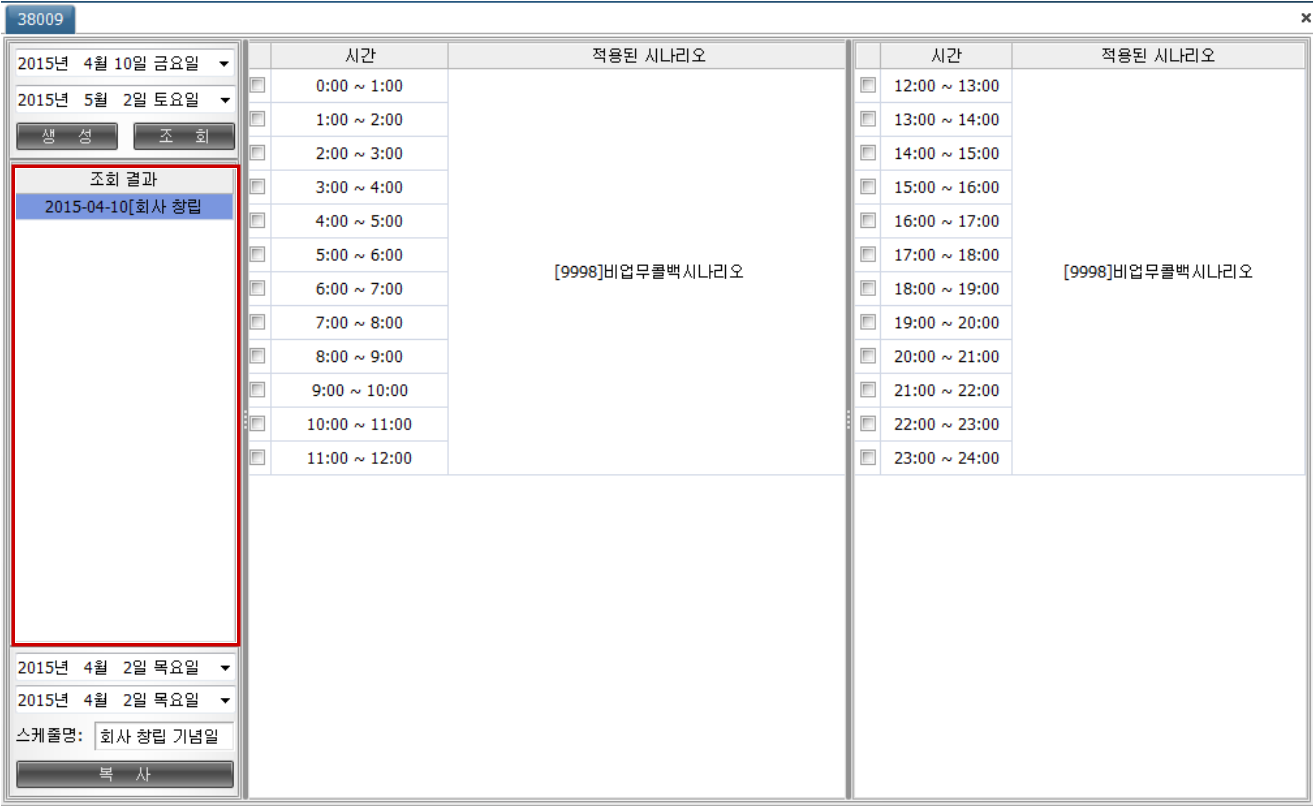Tick the 4:00 ~ 5:00 checkbox

pos(257,221)
